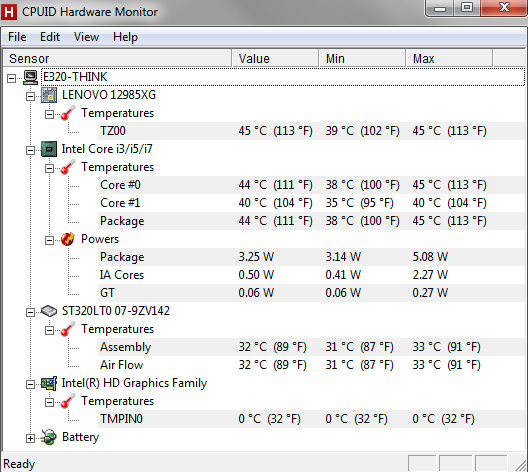Screen dimensions: 528x472
Task: Collapse the Powers section
Action: click(x=49, y=240)
